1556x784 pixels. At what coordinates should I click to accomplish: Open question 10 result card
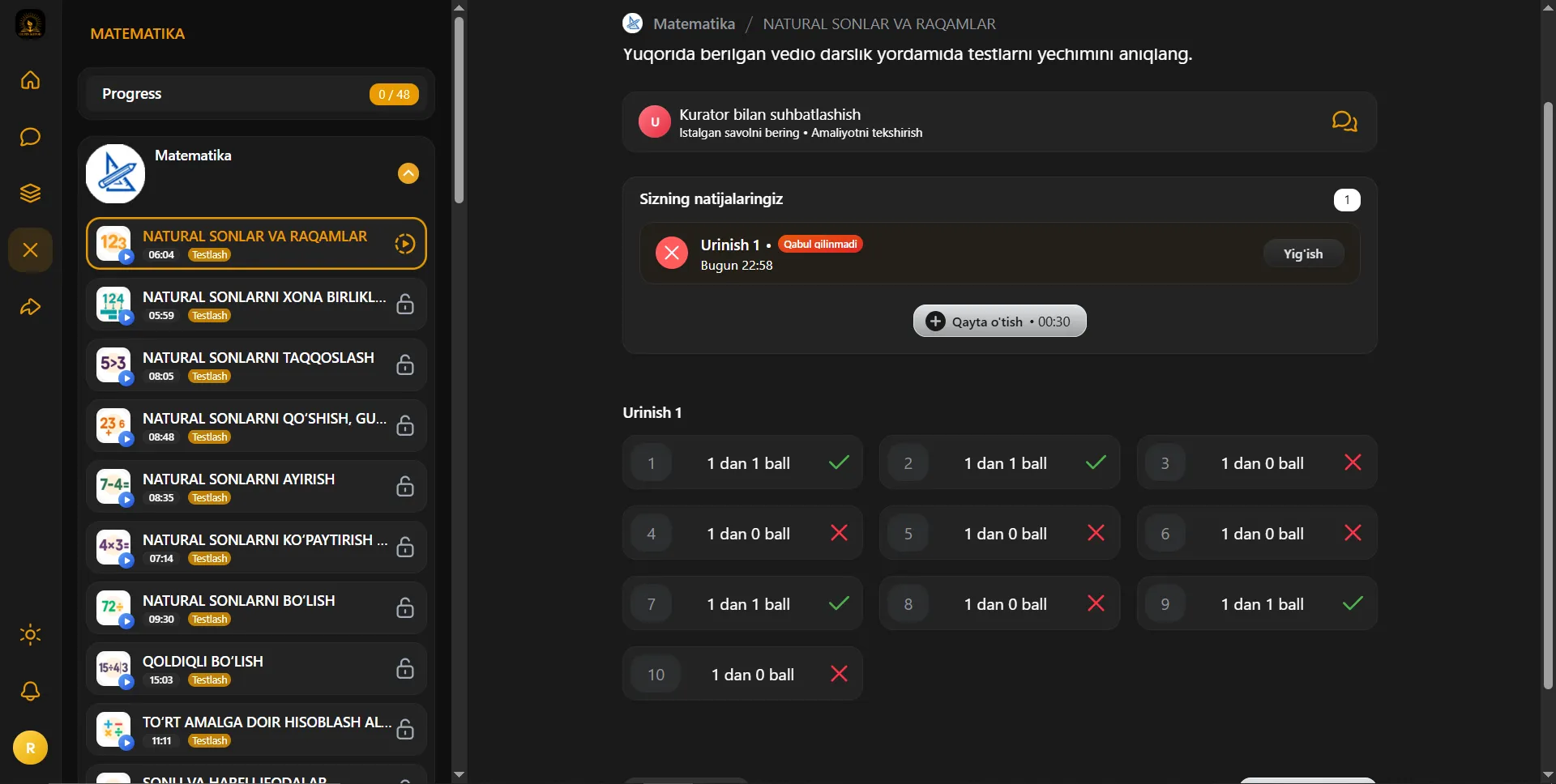coord(742,674)
